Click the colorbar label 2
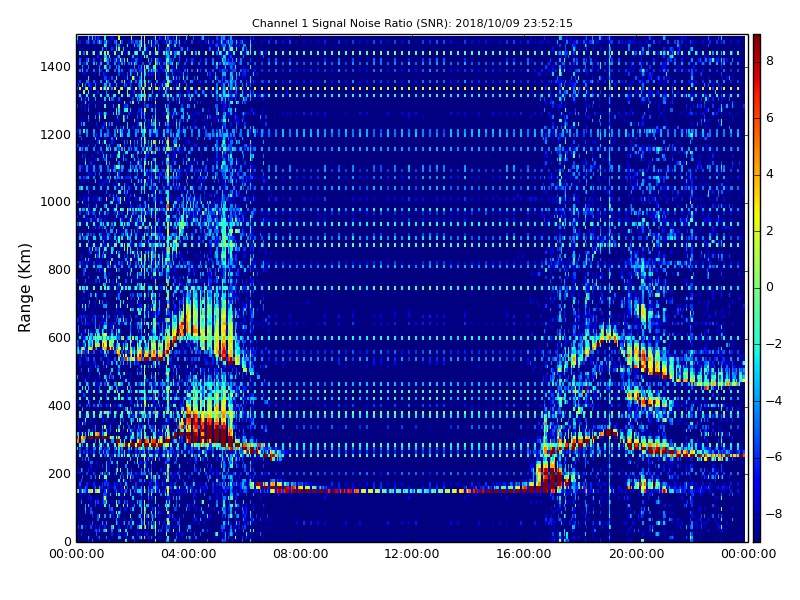The image size is (800, 600). tap(770, 231)
